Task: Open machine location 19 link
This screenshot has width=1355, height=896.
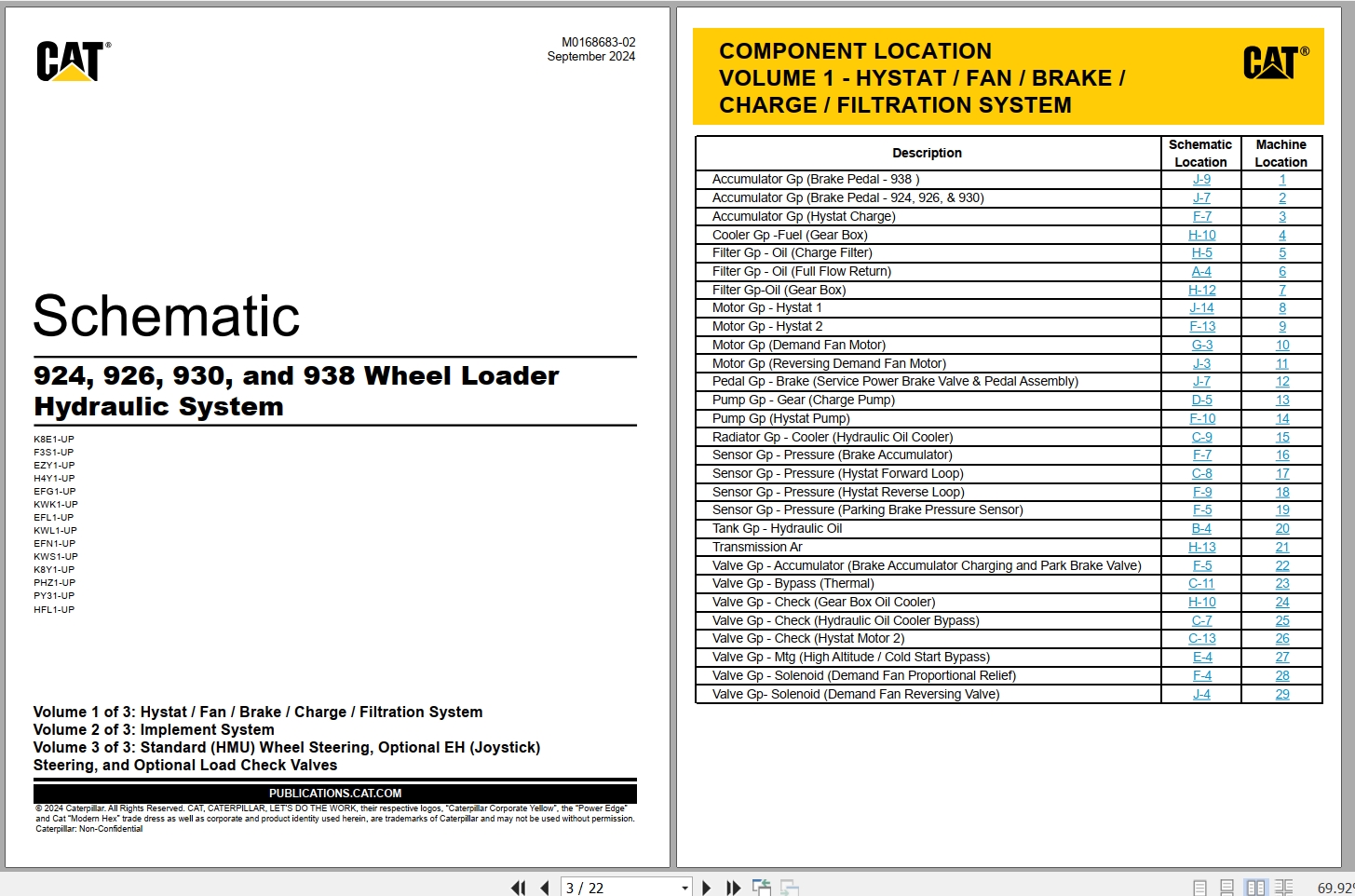Action: click(x=1282, y=509)
